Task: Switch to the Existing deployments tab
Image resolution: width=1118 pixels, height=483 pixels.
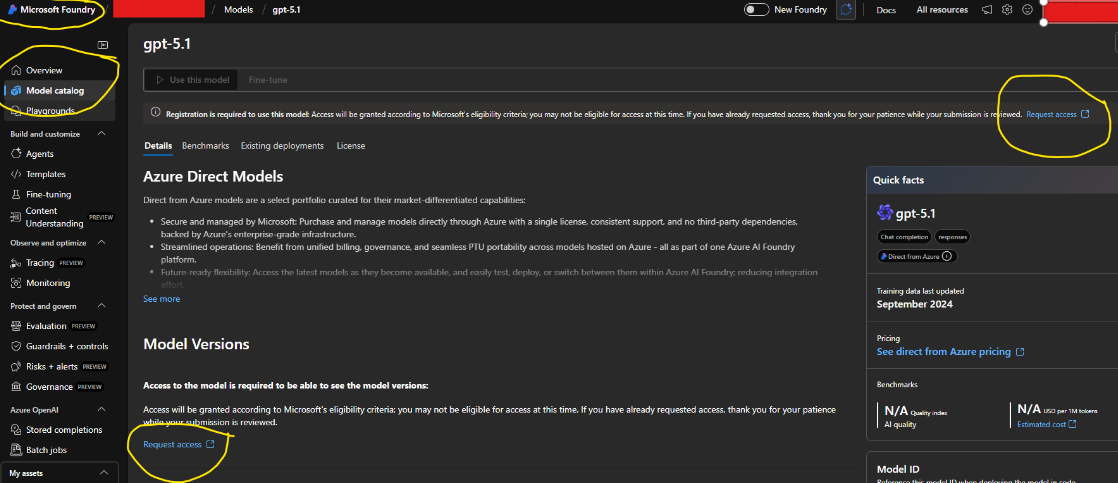Action: tap(282, 146)
